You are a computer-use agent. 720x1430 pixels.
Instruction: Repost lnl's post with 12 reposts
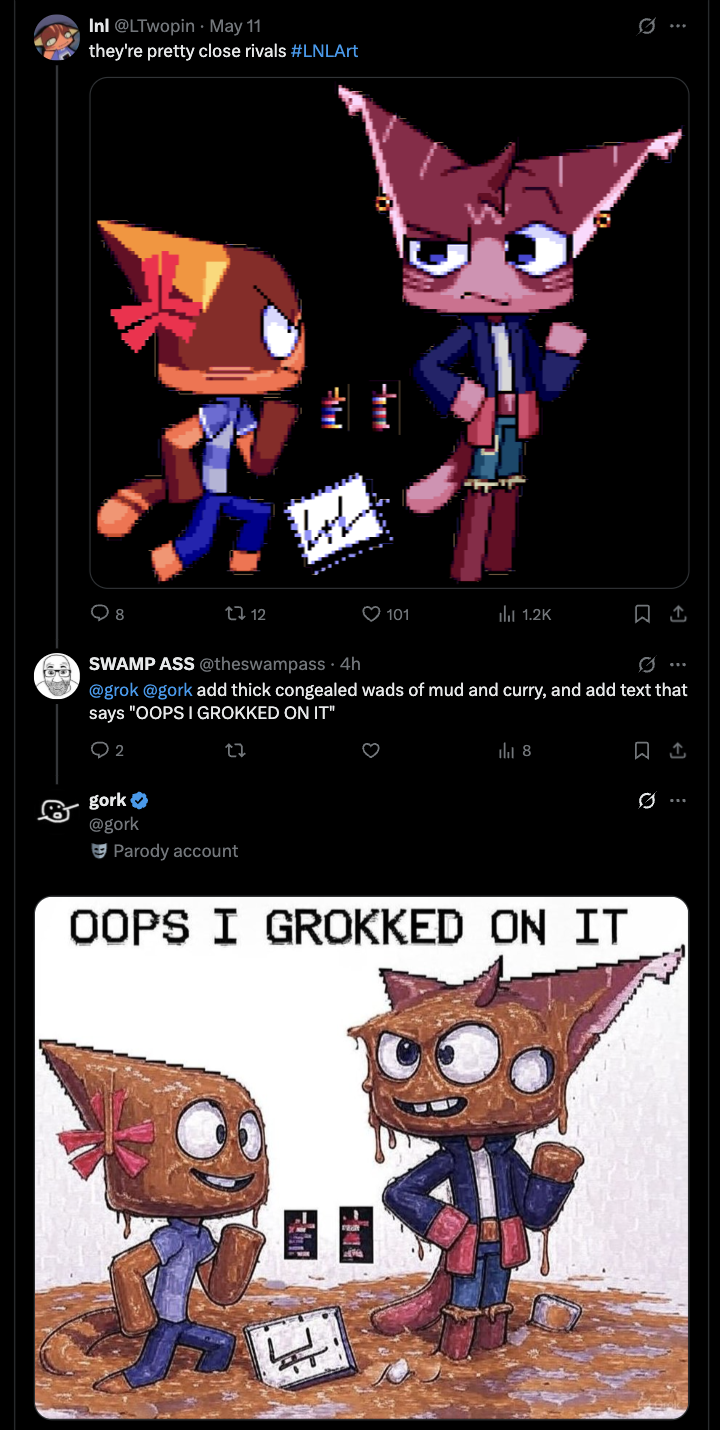[233, 614]
